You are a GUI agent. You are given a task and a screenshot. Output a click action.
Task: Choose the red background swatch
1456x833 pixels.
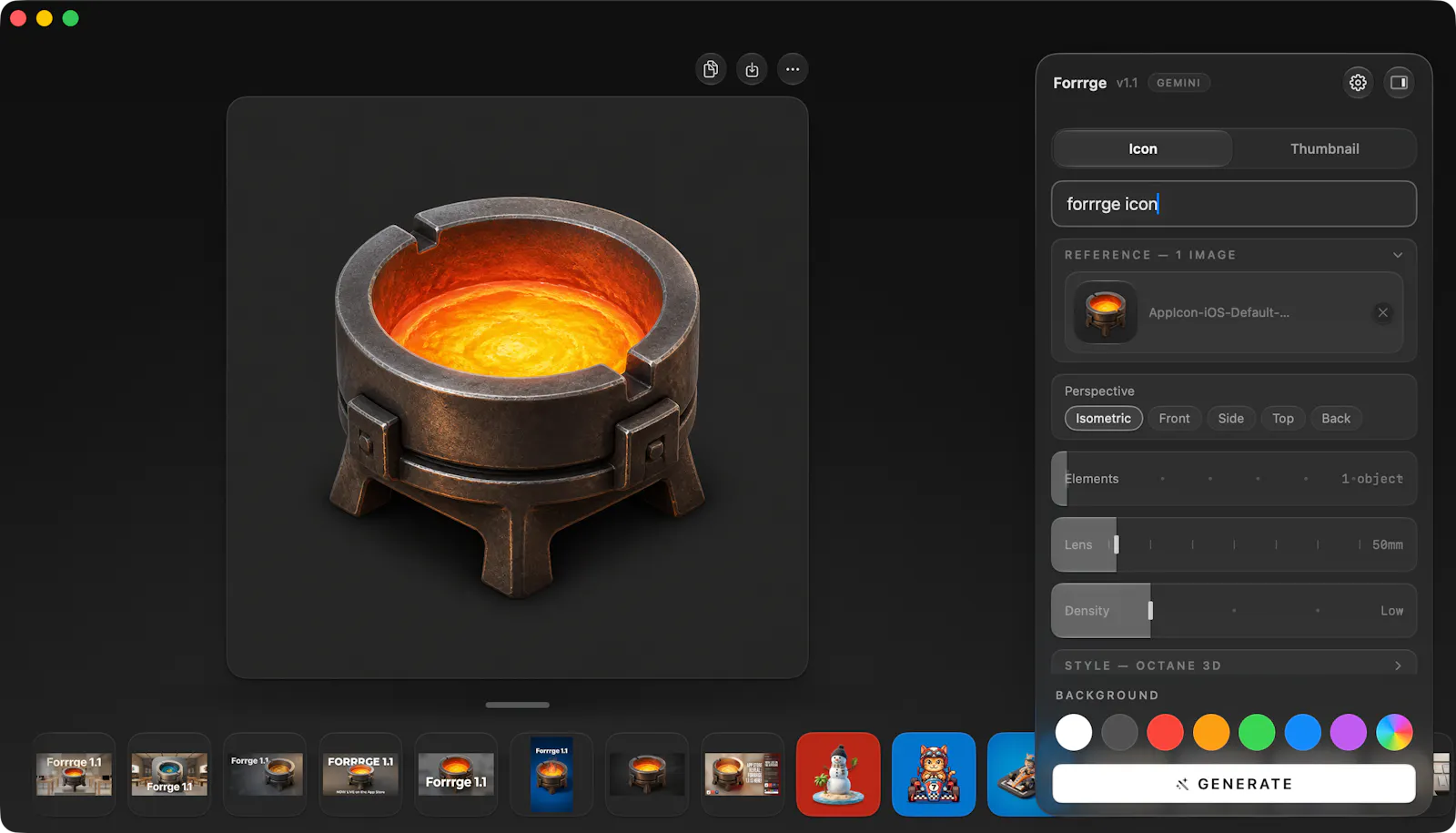[x=1165, y=732]
